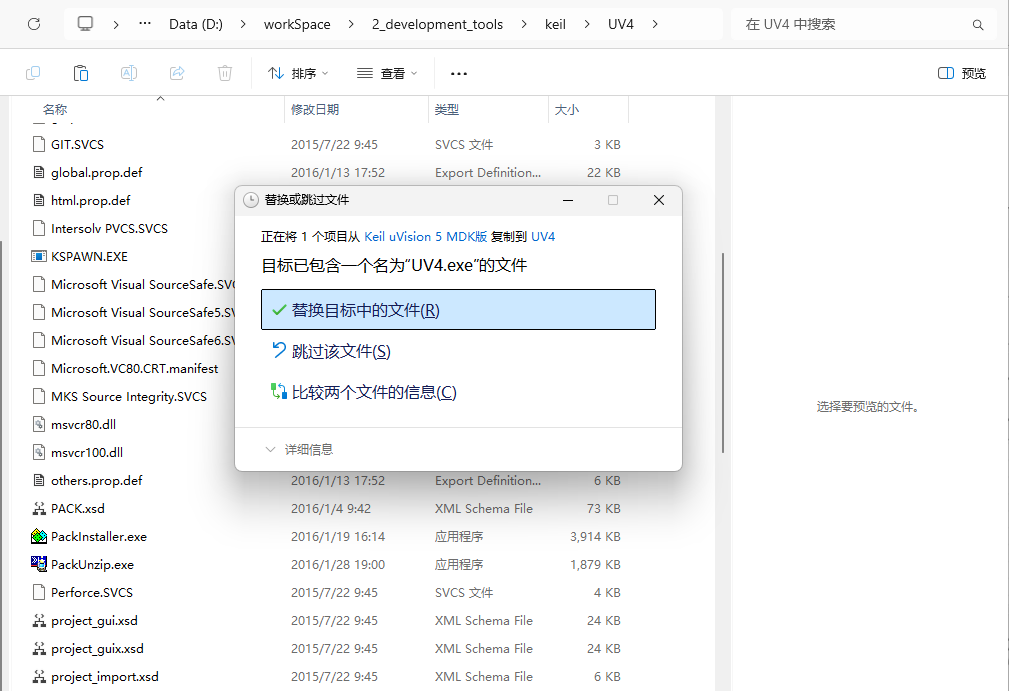This screenshot has width=1009, height=691.
Task: Open the 排序 sort dropdown
Action: tap(297, 73)
